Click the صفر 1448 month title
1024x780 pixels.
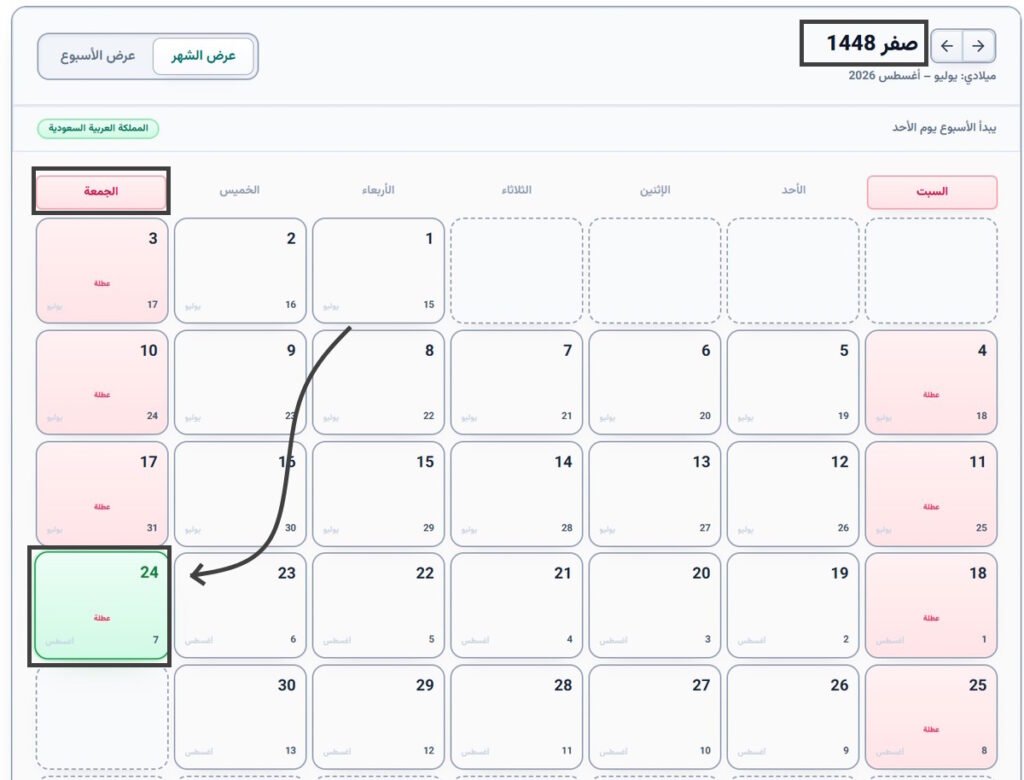[871, 44]
